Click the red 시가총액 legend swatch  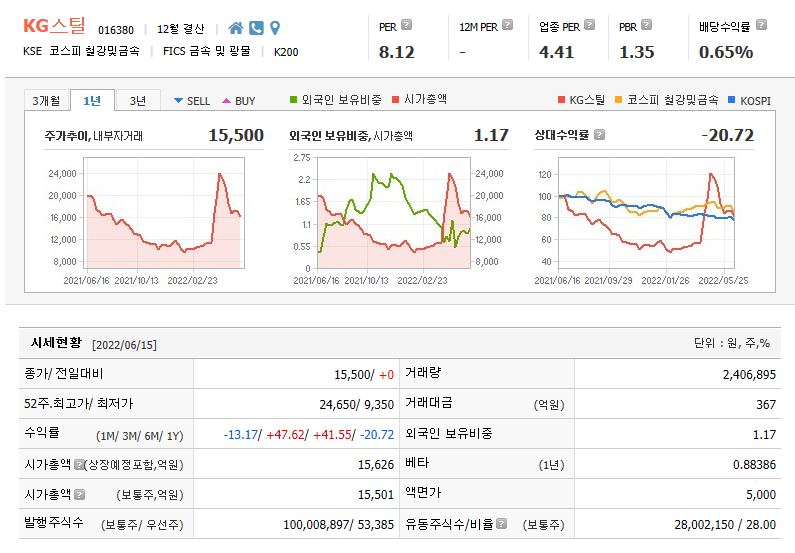(x=395, y=99)
